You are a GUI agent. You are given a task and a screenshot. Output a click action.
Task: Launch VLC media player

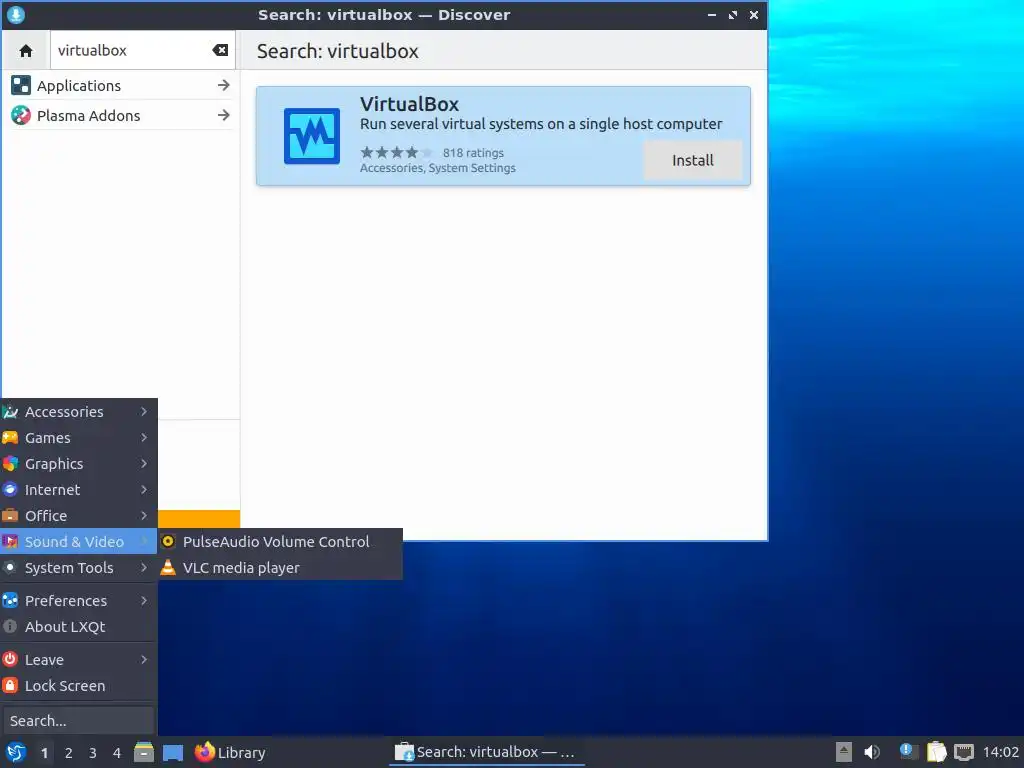pyautogui.click(x=280, y=568)
